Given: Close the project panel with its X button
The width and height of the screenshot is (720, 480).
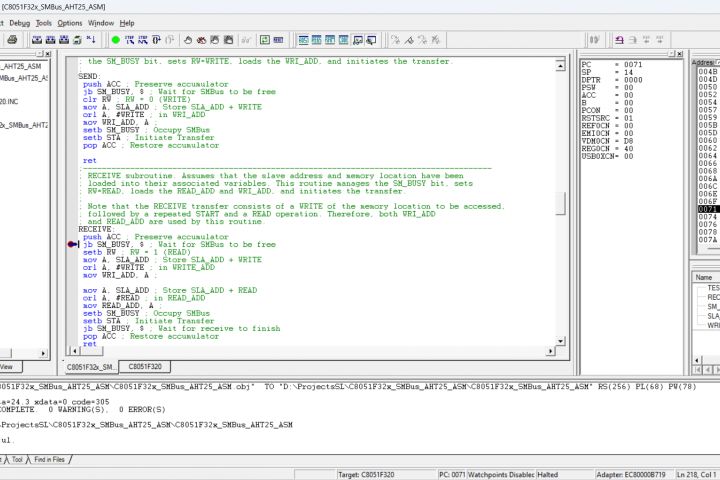Looking at the screenshot, I should [x=48, y=54].
